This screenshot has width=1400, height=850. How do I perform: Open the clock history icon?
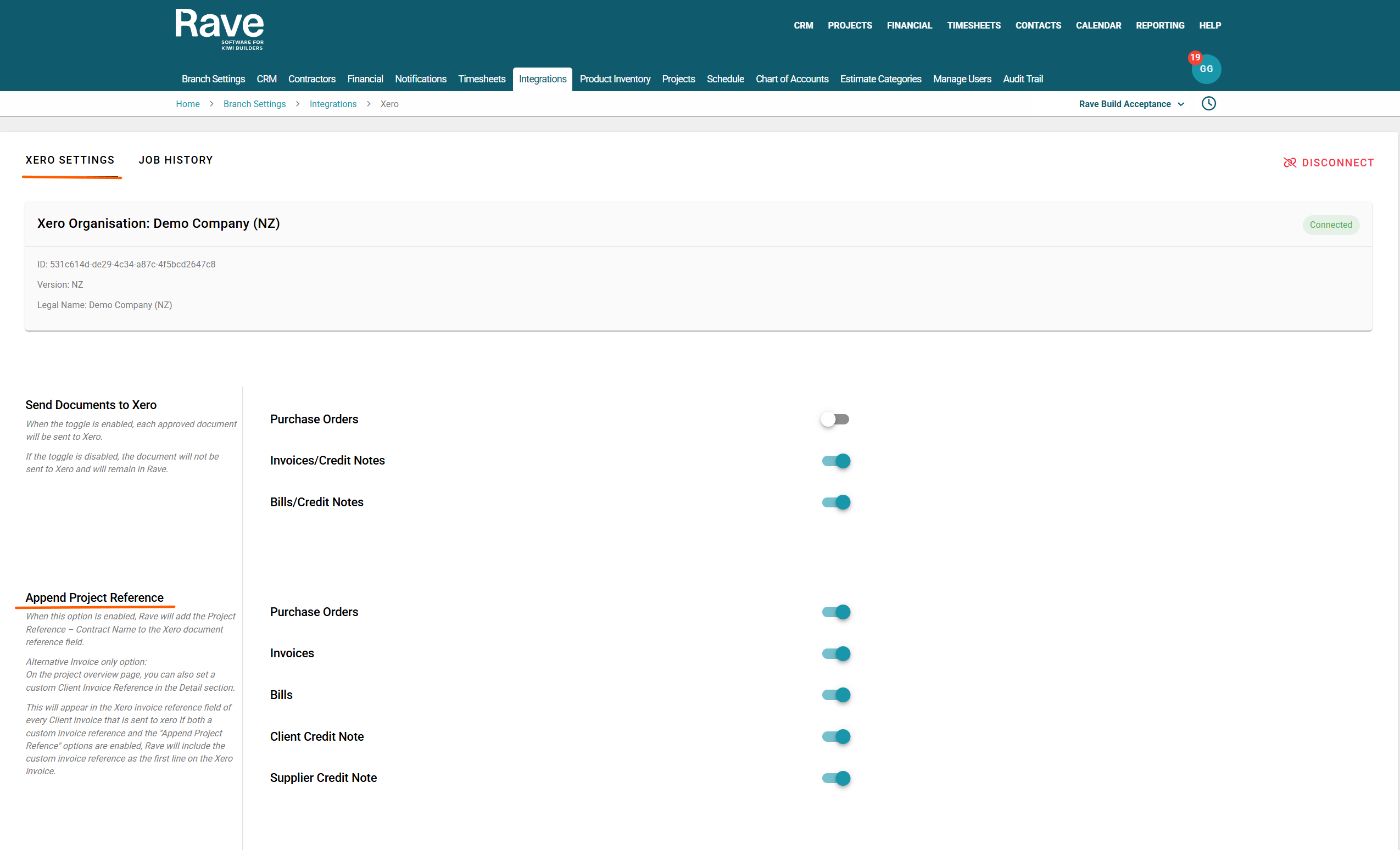tap(1208, 103)
